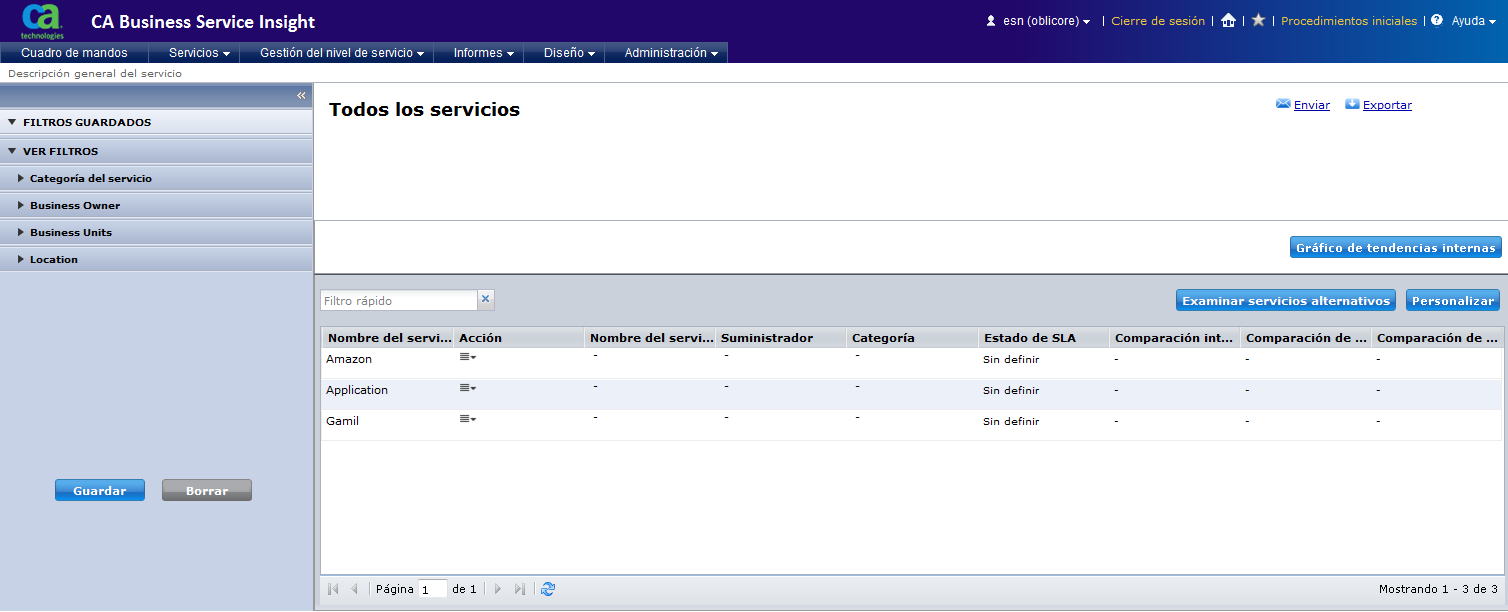Collapse the FILTROS GUARDADOS section
1508x612 pixels.
coord(12,122)
